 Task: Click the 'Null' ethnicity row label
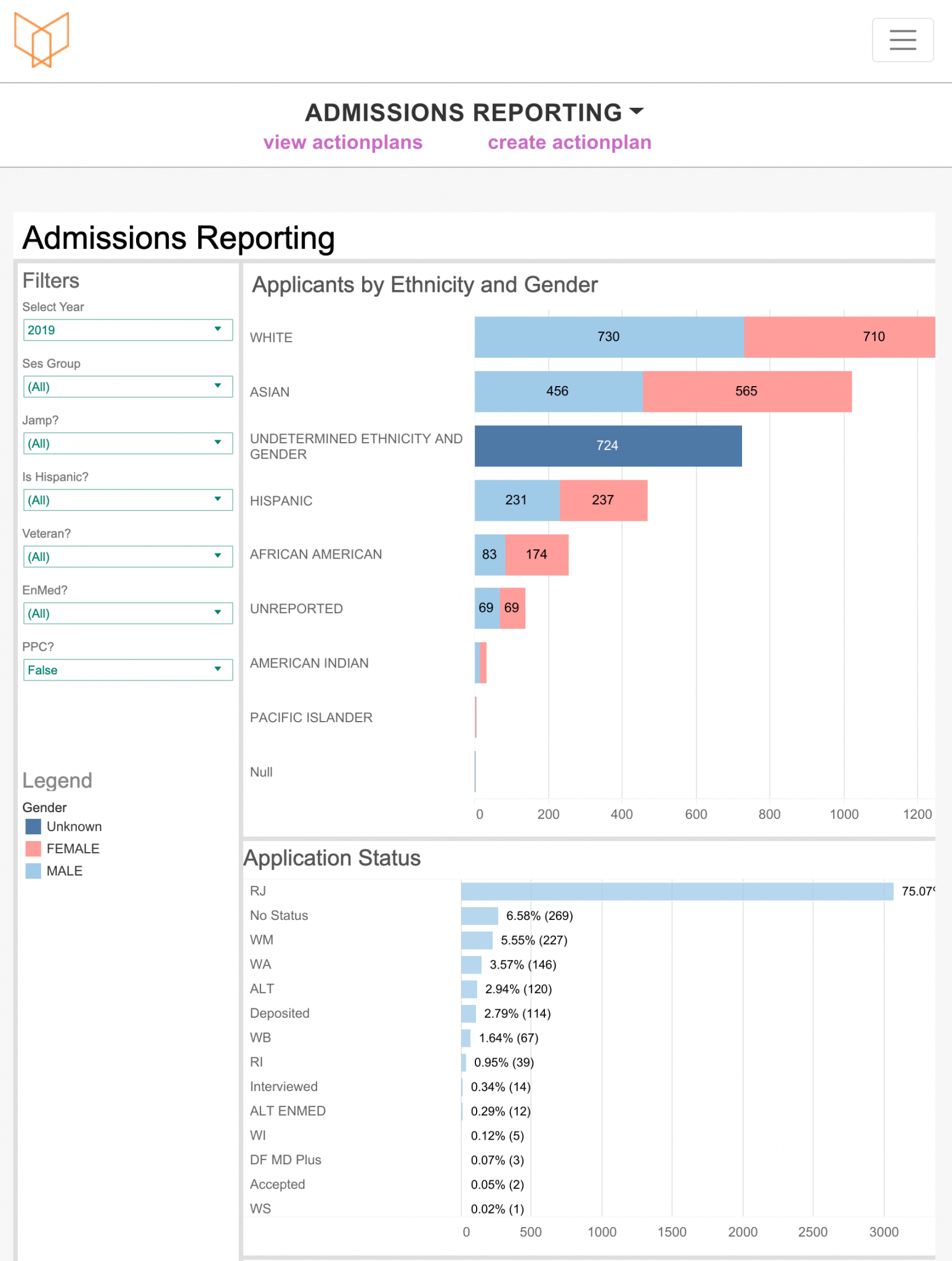tap(261, 772)
